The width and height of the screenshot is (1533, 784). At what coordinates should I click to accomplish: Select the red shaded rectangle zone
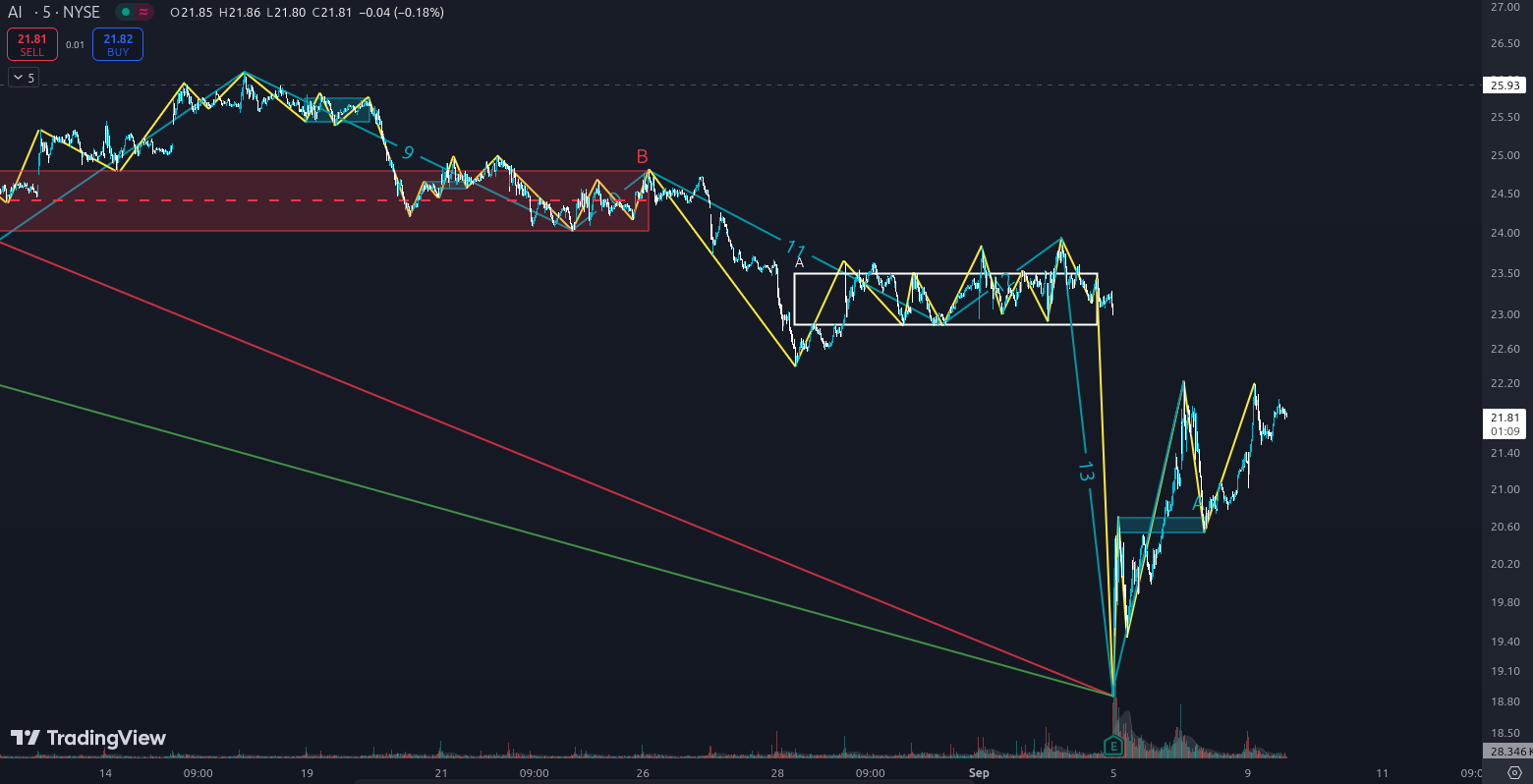pos(324,218)
